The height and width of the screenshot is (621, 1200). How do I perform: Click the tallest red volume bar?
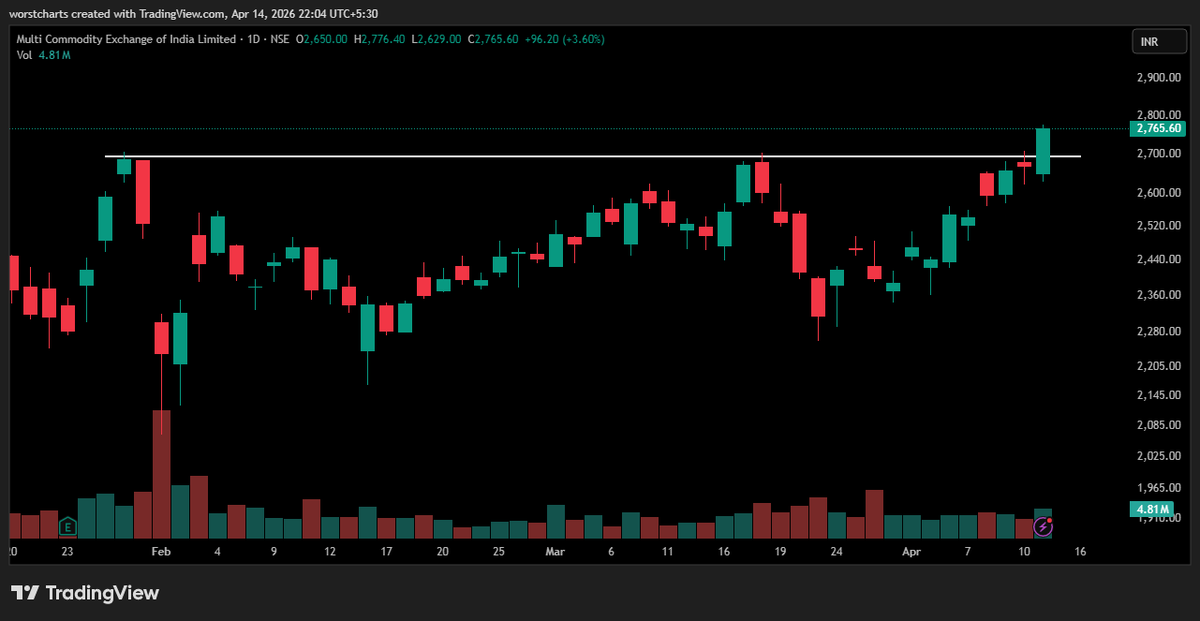coord(162,475)
